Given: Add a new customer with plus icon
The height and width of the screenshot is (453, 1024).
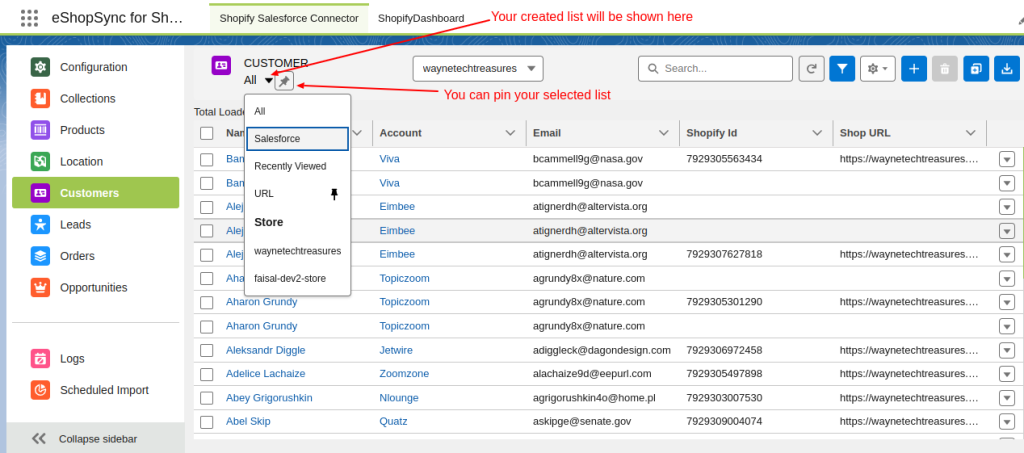Looking at the screenshot, I should [914, 69].
